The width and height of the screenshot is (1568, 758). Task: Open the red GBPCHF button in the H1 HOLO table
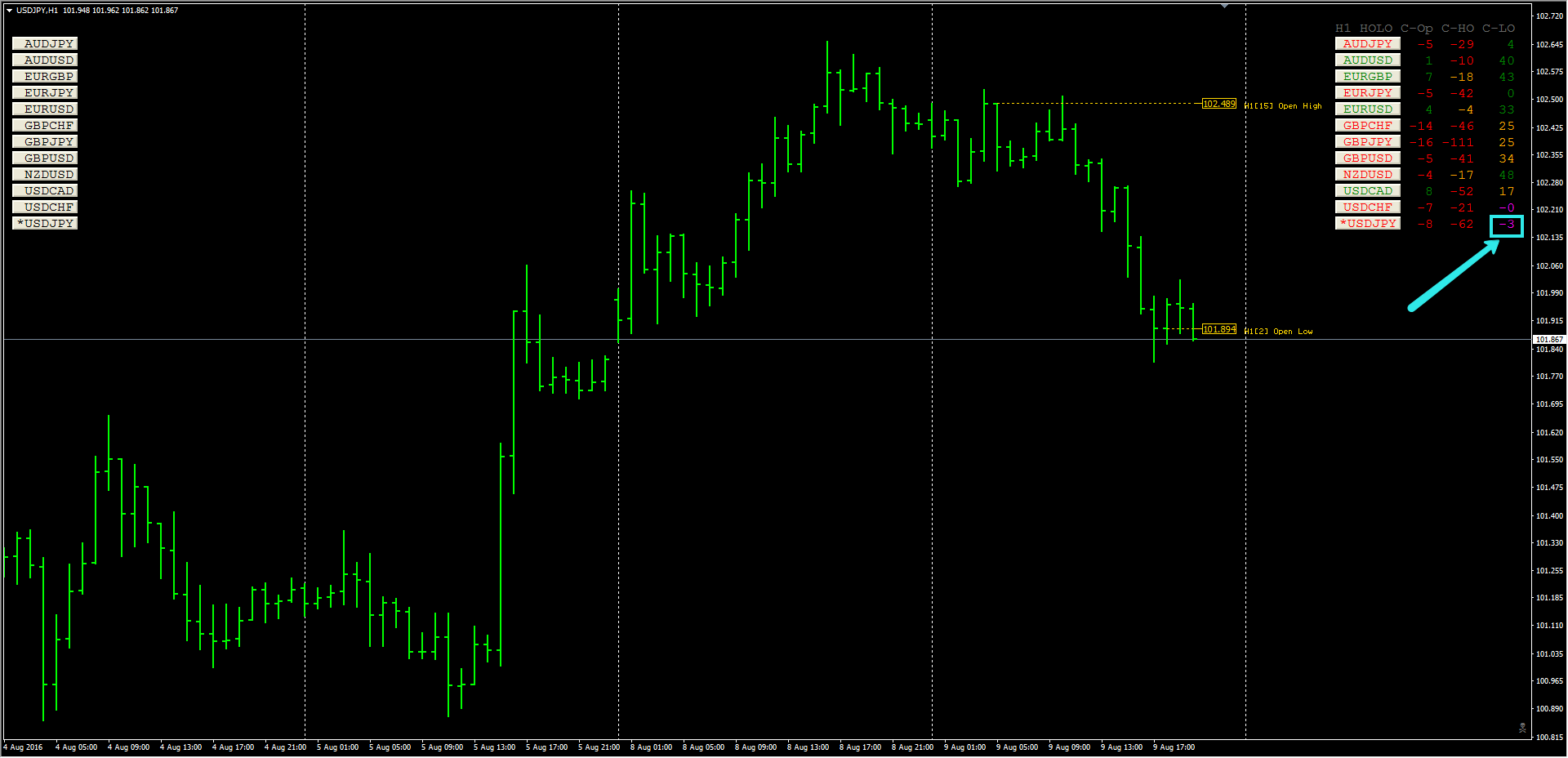[1368, 125]
